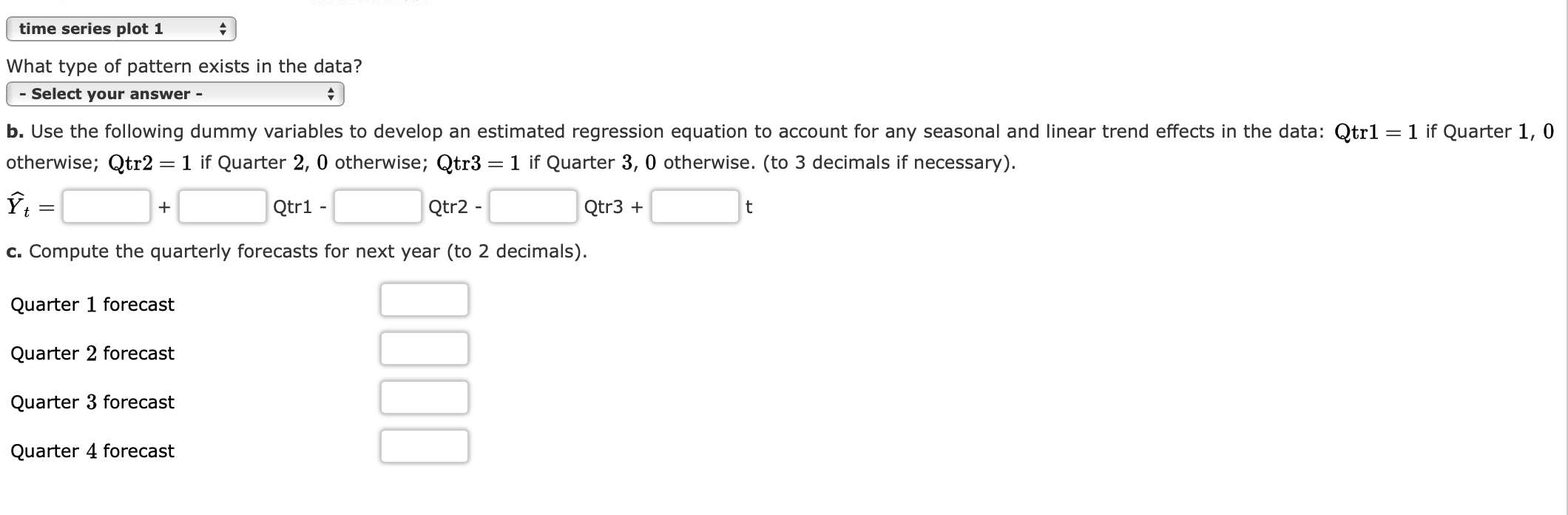Click the Qtr3 coefficient input box
This screenshot has height=515, width=1568.
click(533, 208)
